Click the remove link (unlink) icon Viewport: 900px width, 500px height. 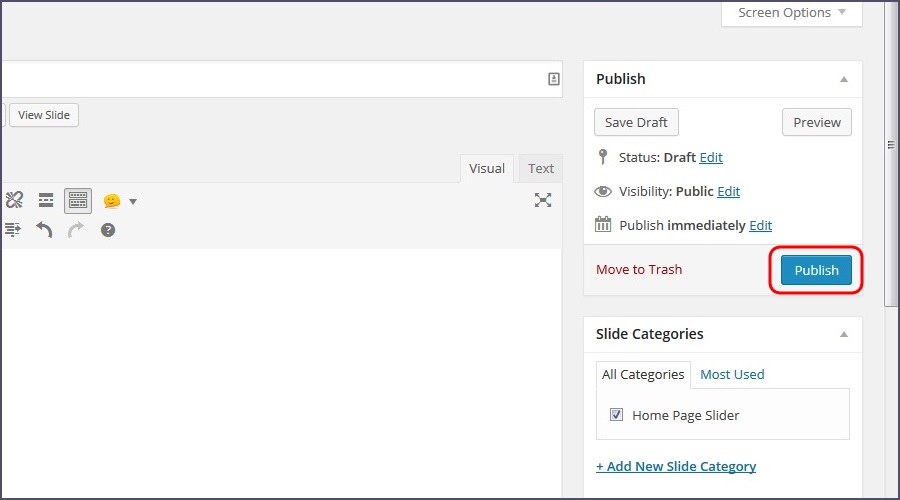[x=13, y=201]
